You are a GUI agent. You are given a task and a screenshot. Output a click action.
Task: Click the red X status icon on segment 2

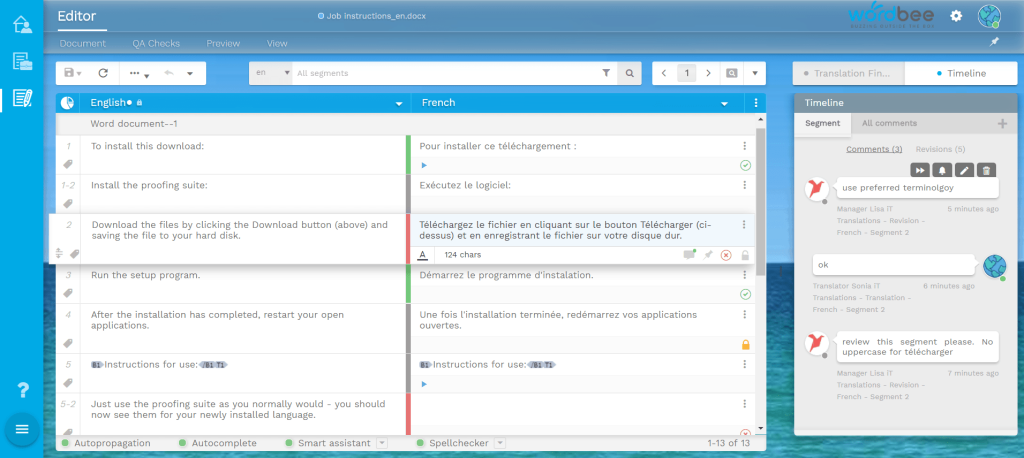726,255
